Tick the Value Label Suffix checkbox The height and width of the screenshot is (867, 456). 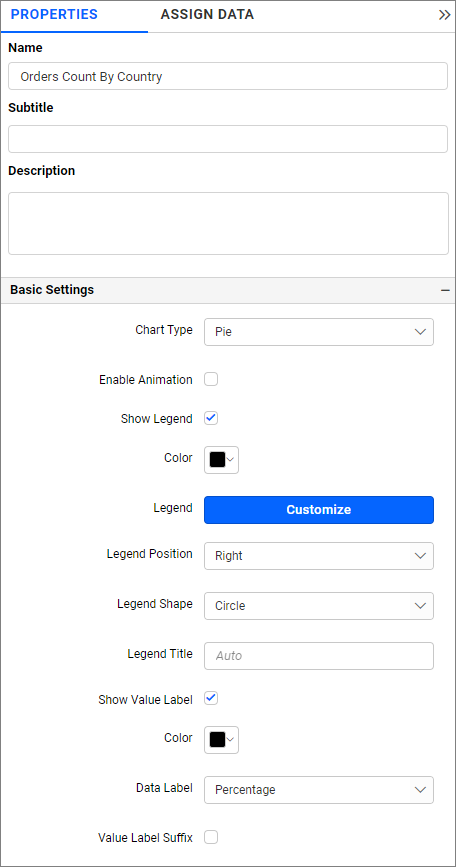[211, 837]
